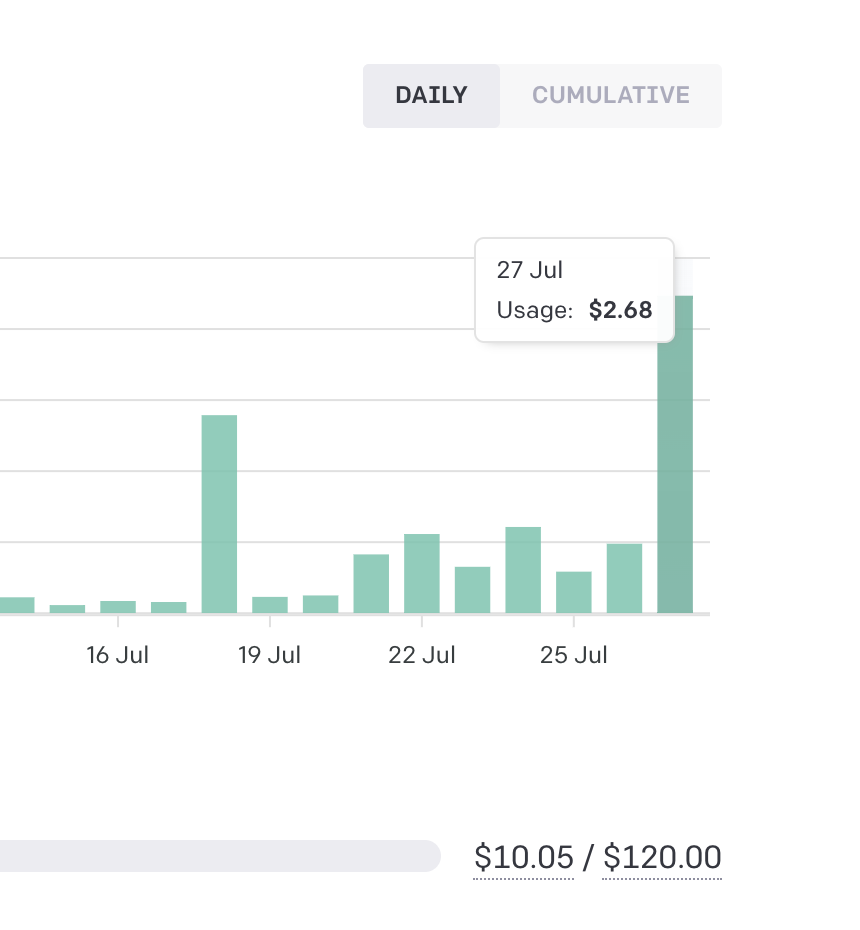Select the 19 Jul usage bar
This screenshot has width=860, height=930.
pyautogui.click(x=270, y=605)
